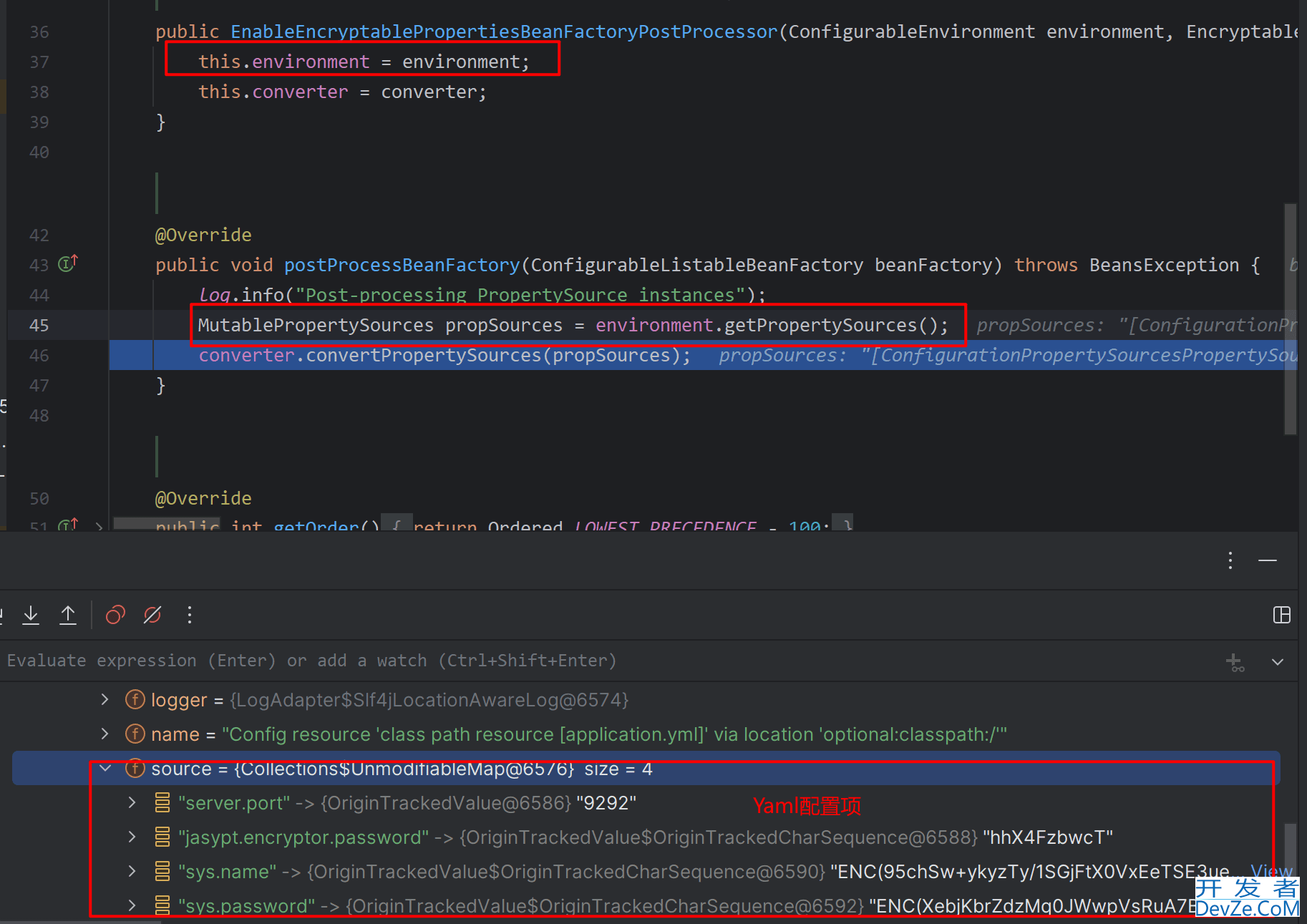Toggle the Mute Breakpoints slashed circle icon
Screen dimensions: 1307x924
click(152, 615)
